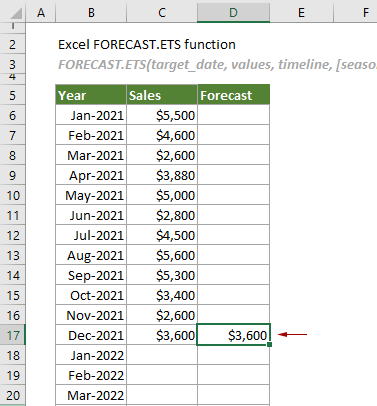Select column E header
Viewport: 377px width, 406px height.
click(x=301, y=13)
